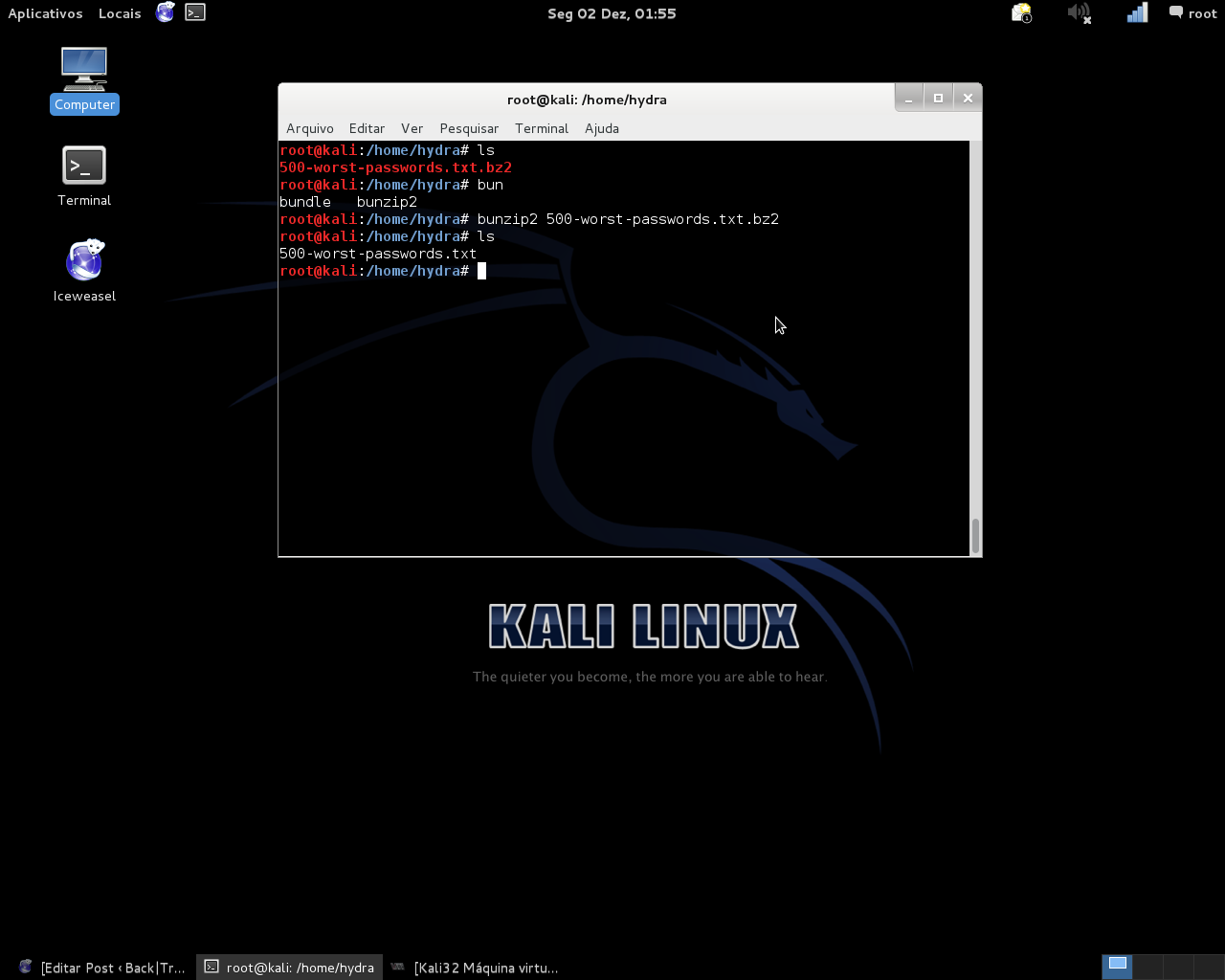Click the 500-worst-passwords.txt output line
The width and height of the screenshot is (1225, 980).
[378, 254]
